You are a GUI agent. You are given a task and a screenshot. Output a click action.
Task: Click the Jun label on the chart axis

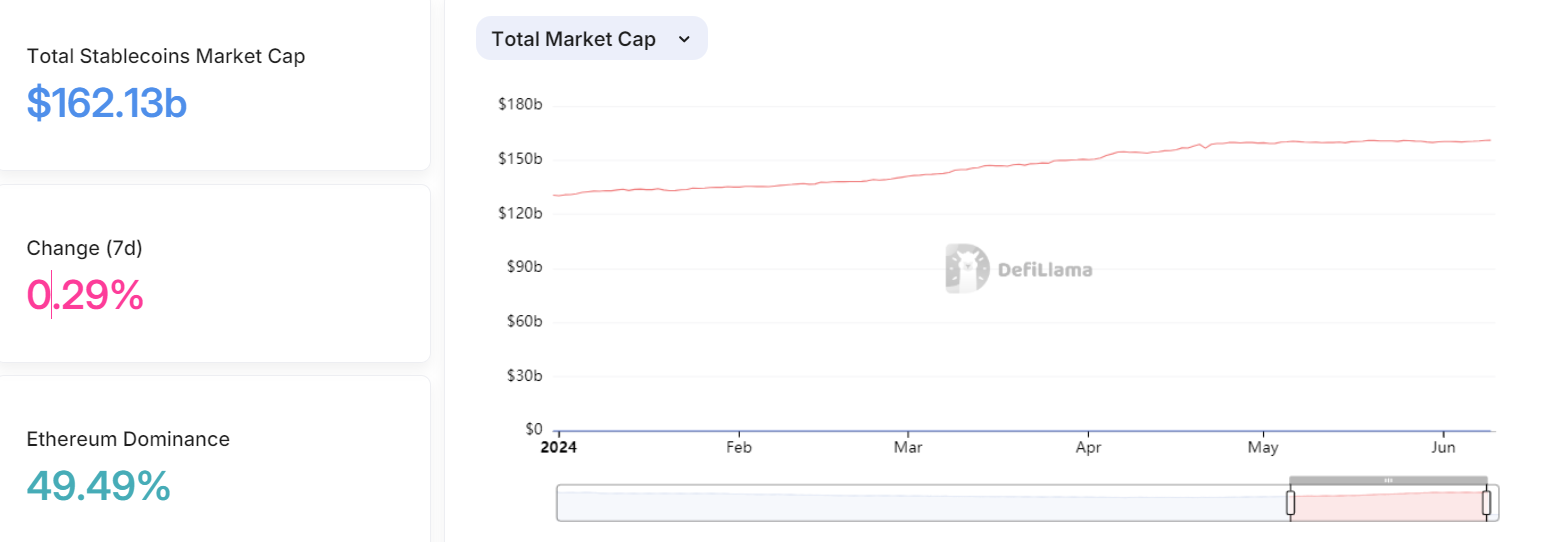pos(1443,447)
